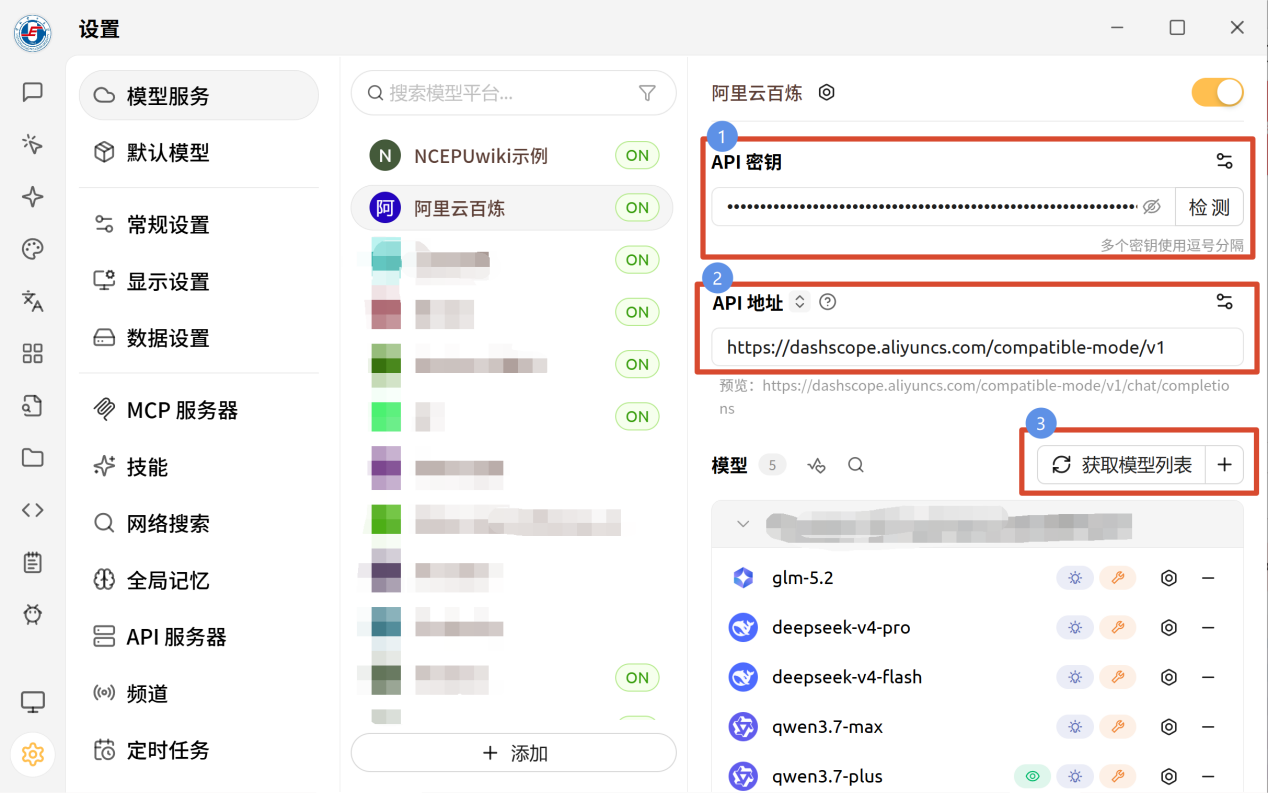
Task: Collapse the model group chevron
Action: pos(743,524)
